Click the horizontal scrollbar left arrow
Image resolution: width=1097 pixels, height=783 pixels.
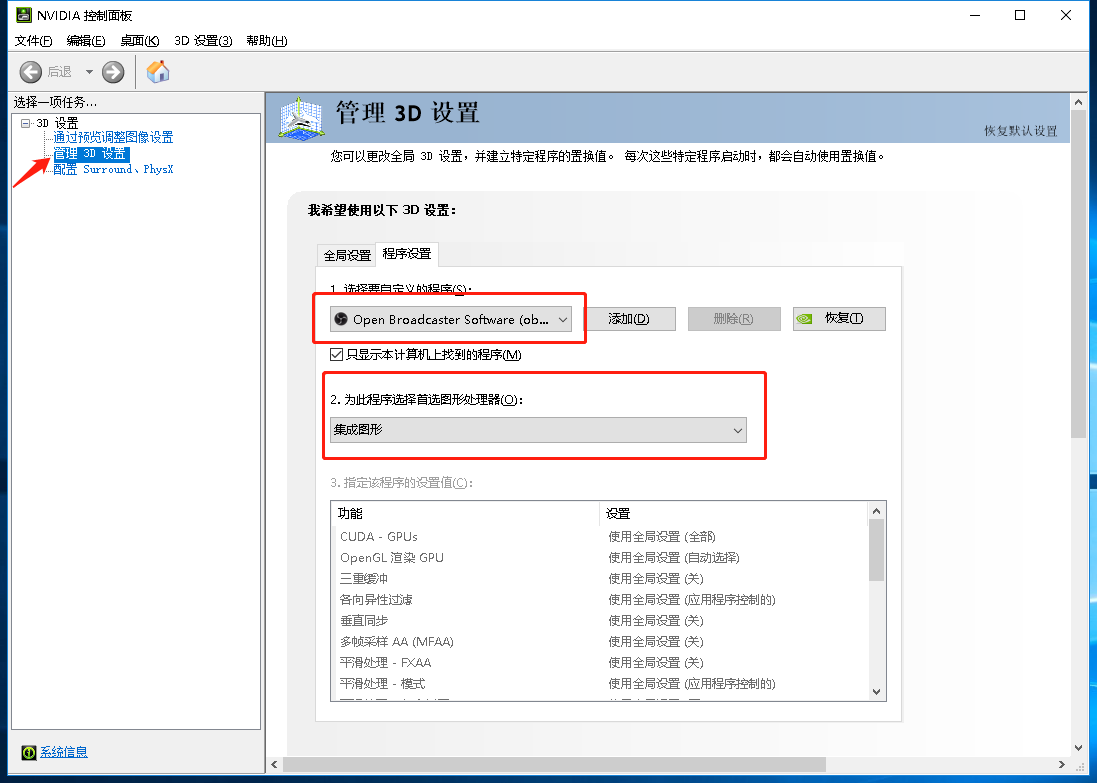coord(274,764)
